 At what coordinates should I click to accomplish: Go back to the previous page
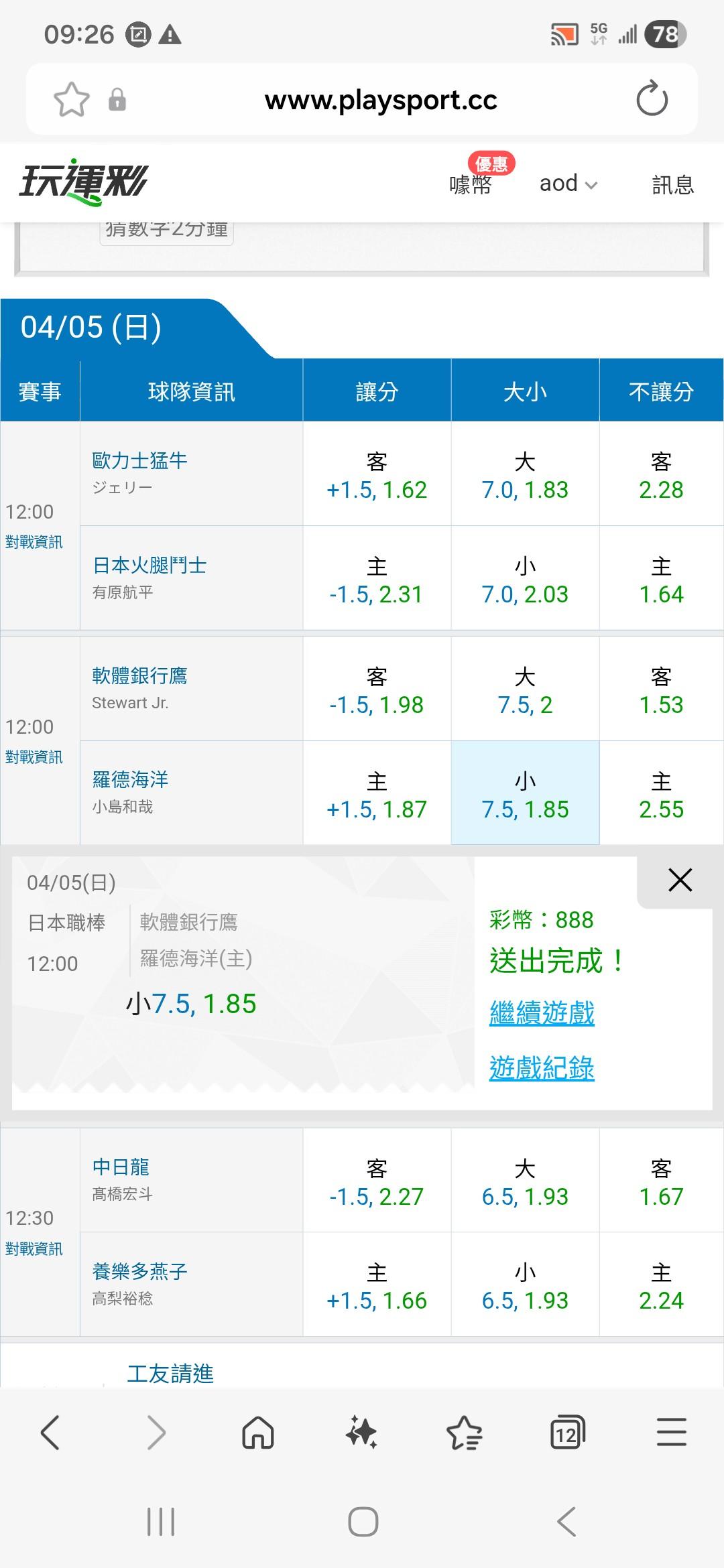pyautogui.click(x=50, y=1433)
